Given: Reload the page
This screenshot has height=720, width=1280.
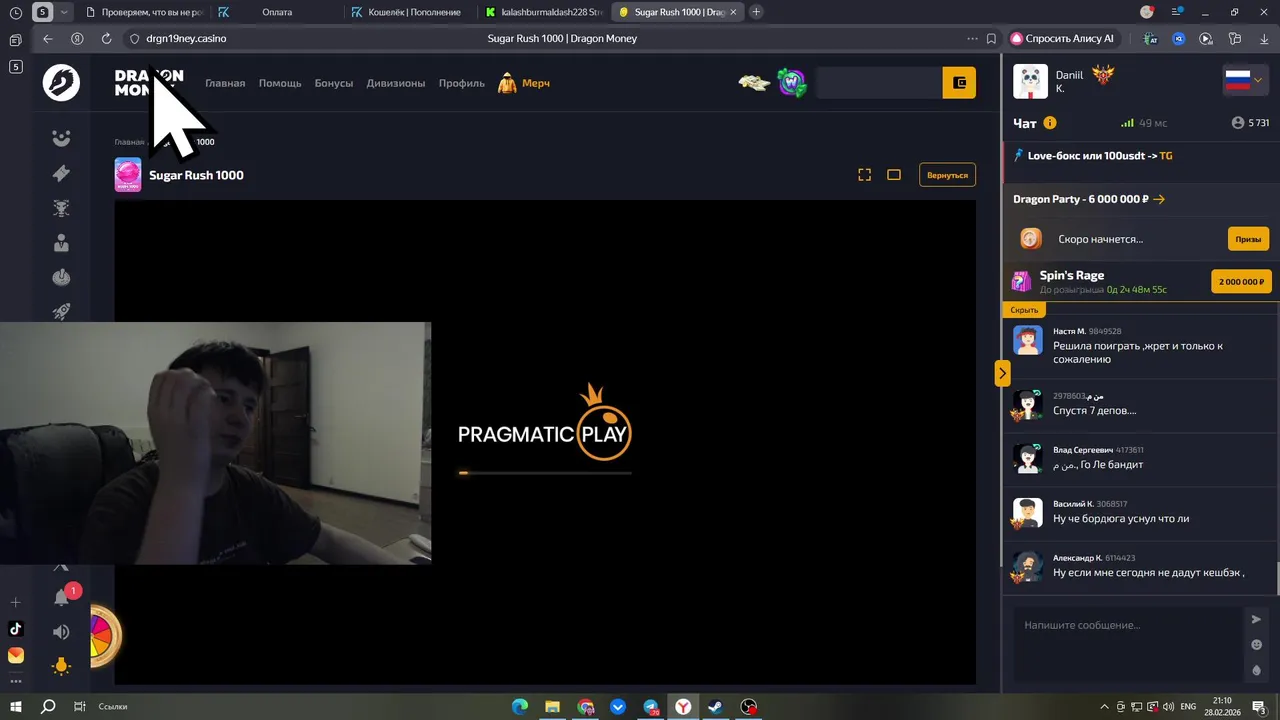Looking at the screenshot, I should click(106, 39).
